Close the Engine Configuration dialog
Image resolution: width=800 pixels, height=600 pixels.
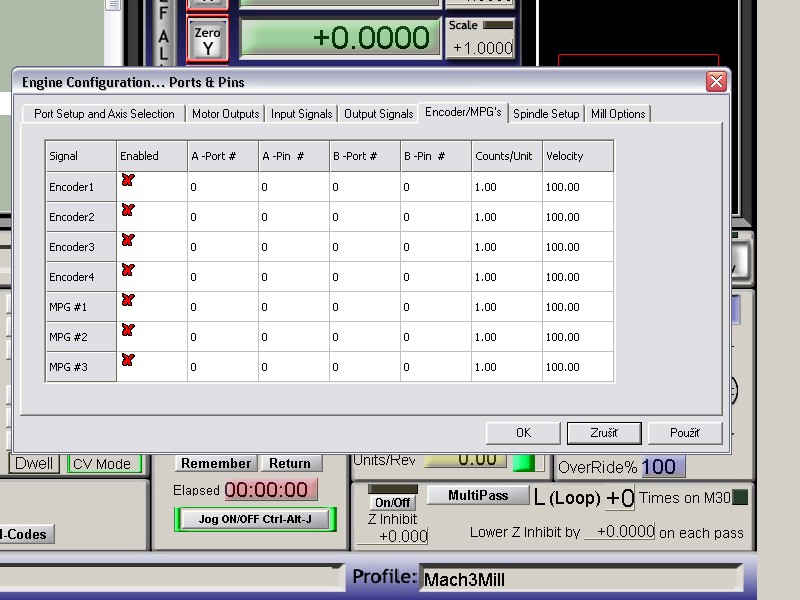(x=715, y=82)
